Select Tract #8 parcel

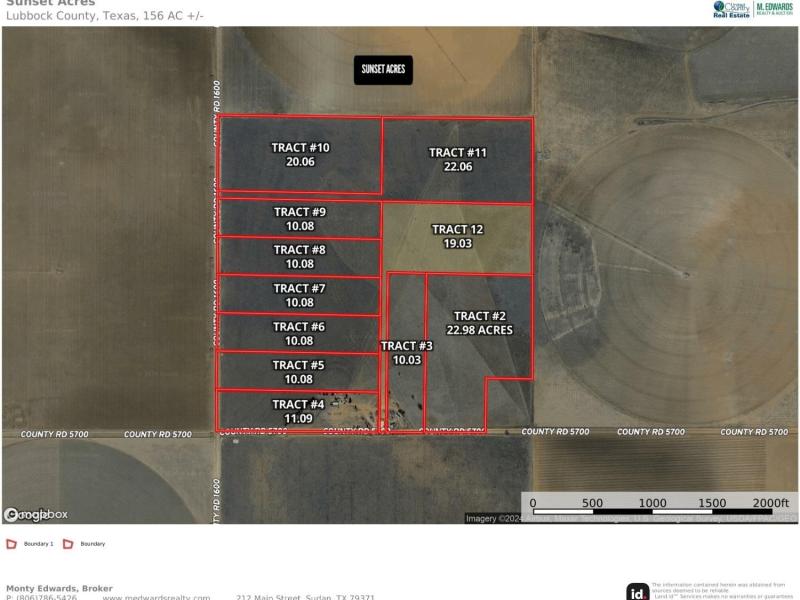click(299, 256)
